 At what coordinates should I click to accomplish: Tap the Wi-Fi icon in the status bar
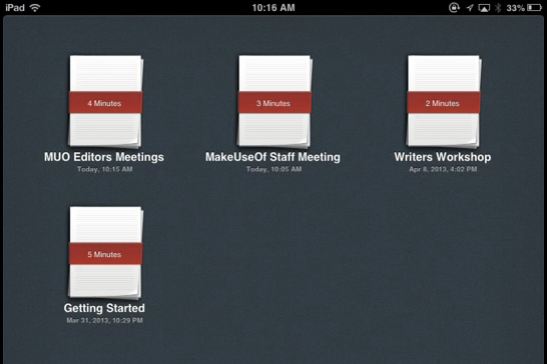[x=35, y=7]
